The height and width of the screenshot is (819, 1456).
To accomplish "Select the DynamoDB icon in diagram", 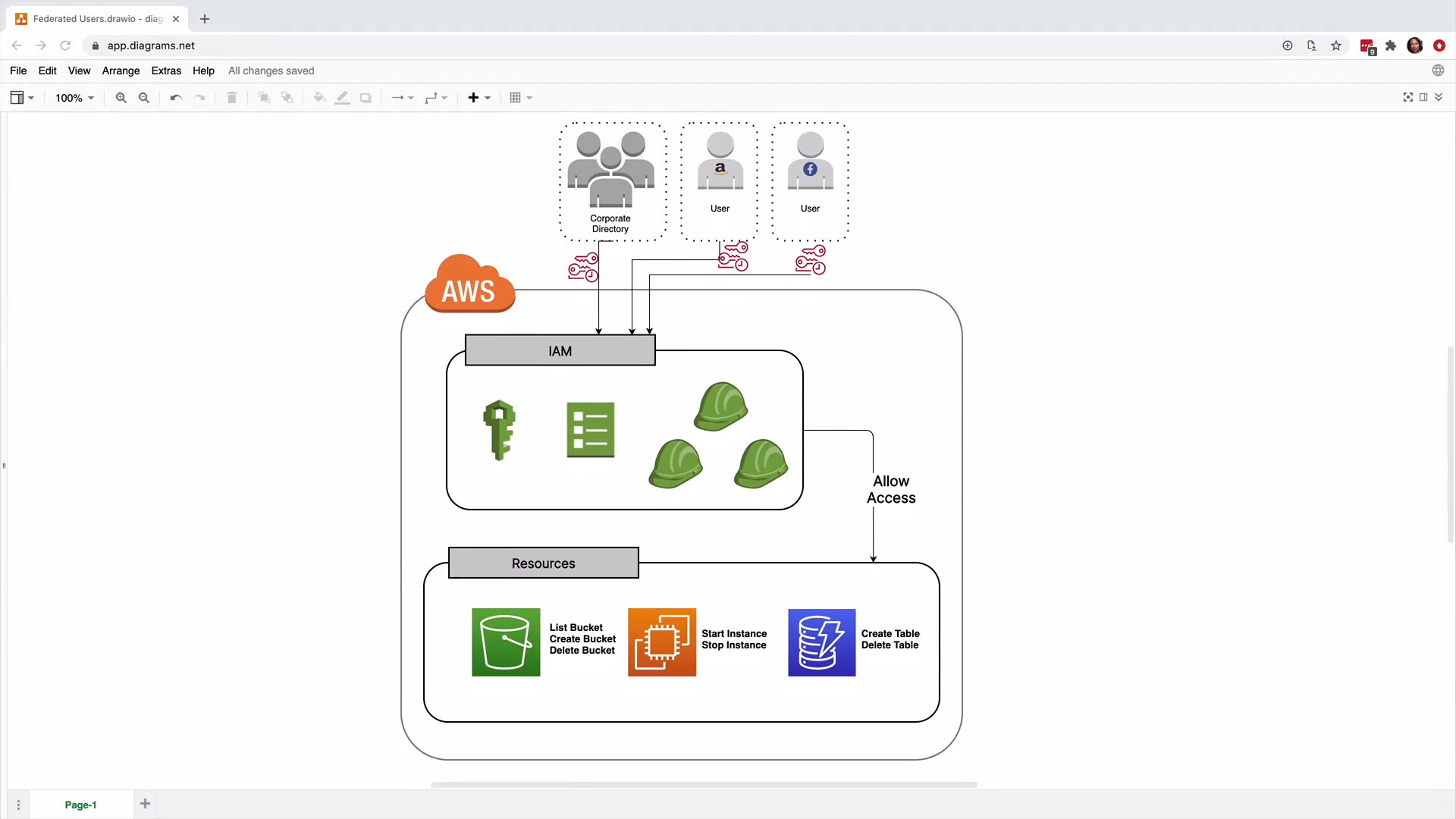I will click(821, 642).
